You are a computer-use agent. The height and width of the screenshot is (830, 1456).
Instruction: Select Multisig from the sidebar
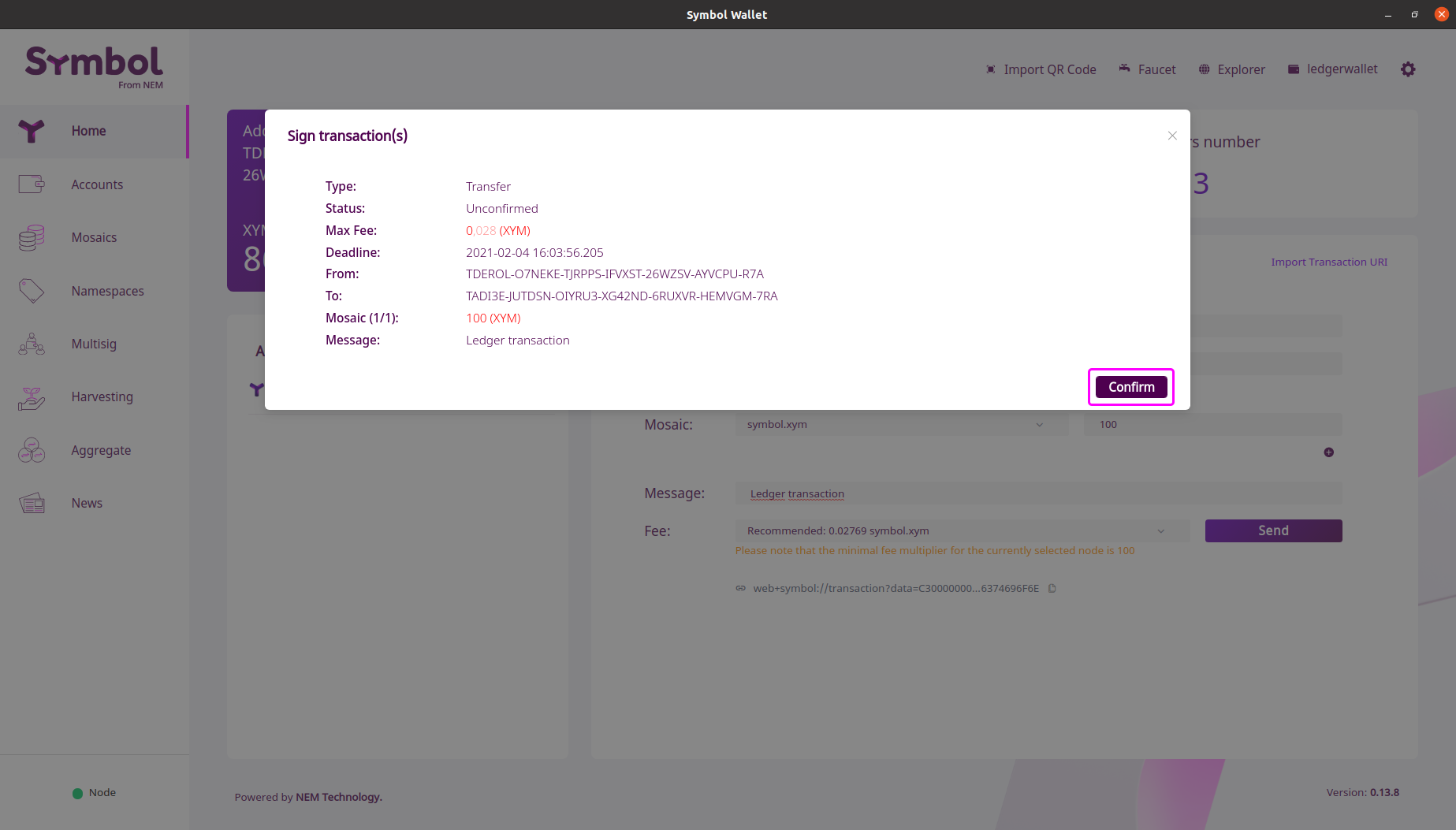coord(94,344)
